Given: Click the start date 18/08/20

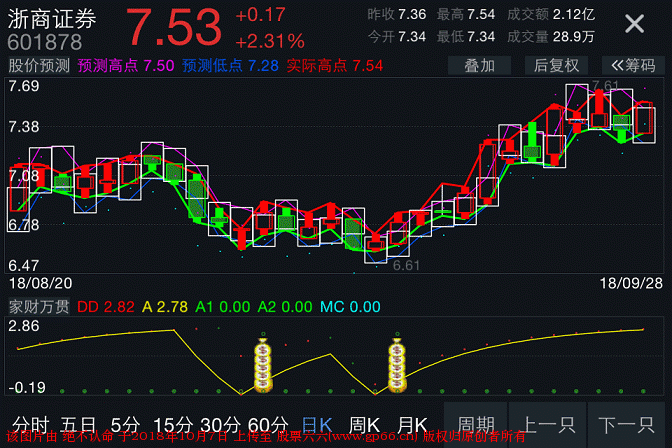Looking at the screenshot, I should click(x=41, y=283).
